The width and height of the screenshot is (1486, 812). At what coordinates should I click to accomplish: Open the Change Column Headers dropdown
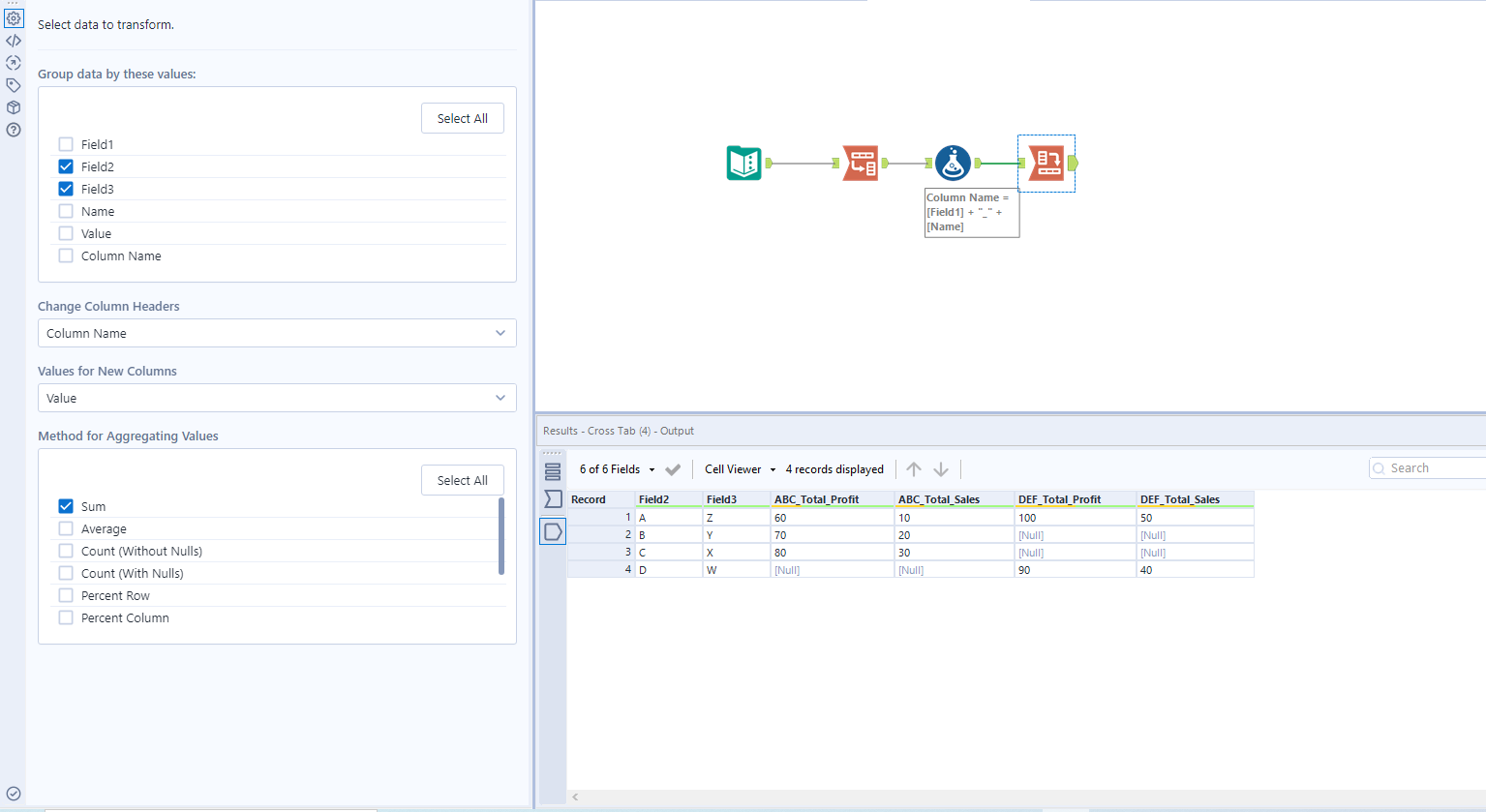tap(277, 333)
